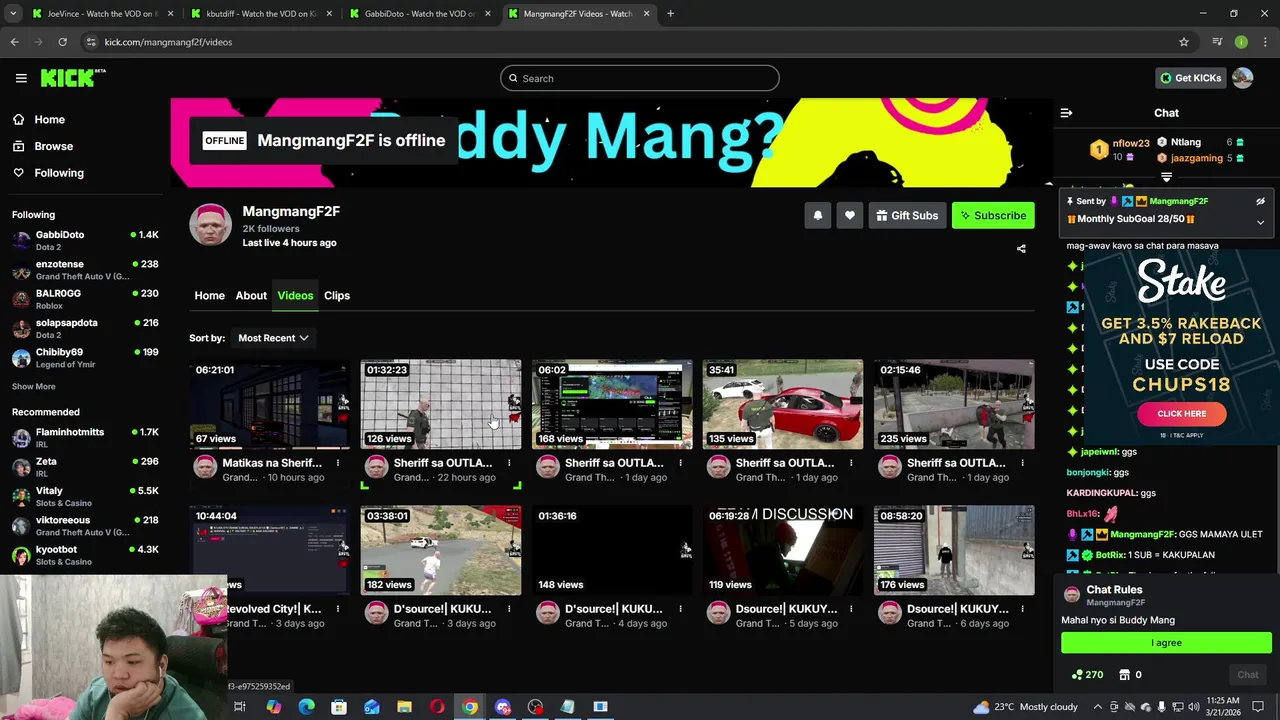Viewport: 1280px width, 720px height.
Task: Click the follow heart button
Action: [x=850, y=215]
